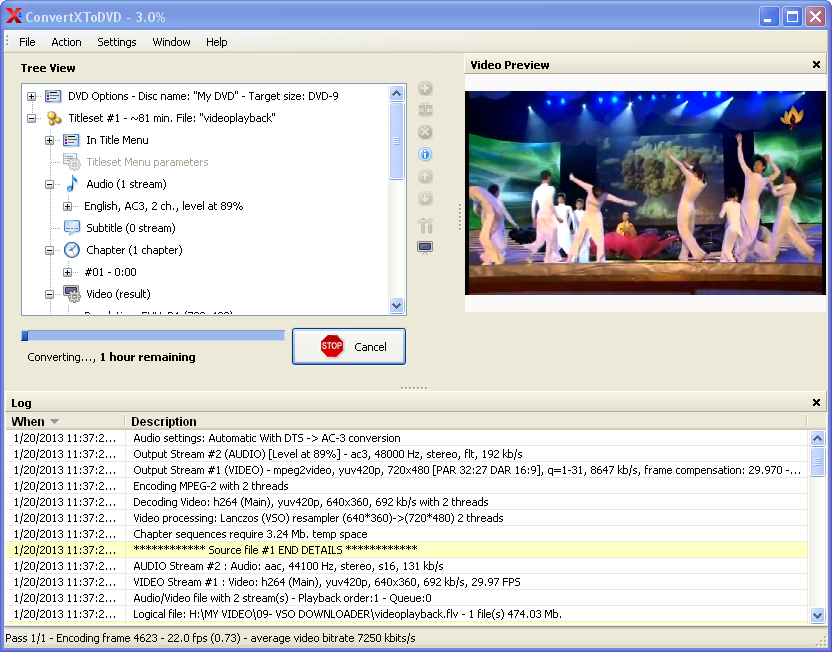Screen dimensions: 832x652
Task: Select log row 'Audio settings: Automatic With DTS'
Action: click(406, 438)
